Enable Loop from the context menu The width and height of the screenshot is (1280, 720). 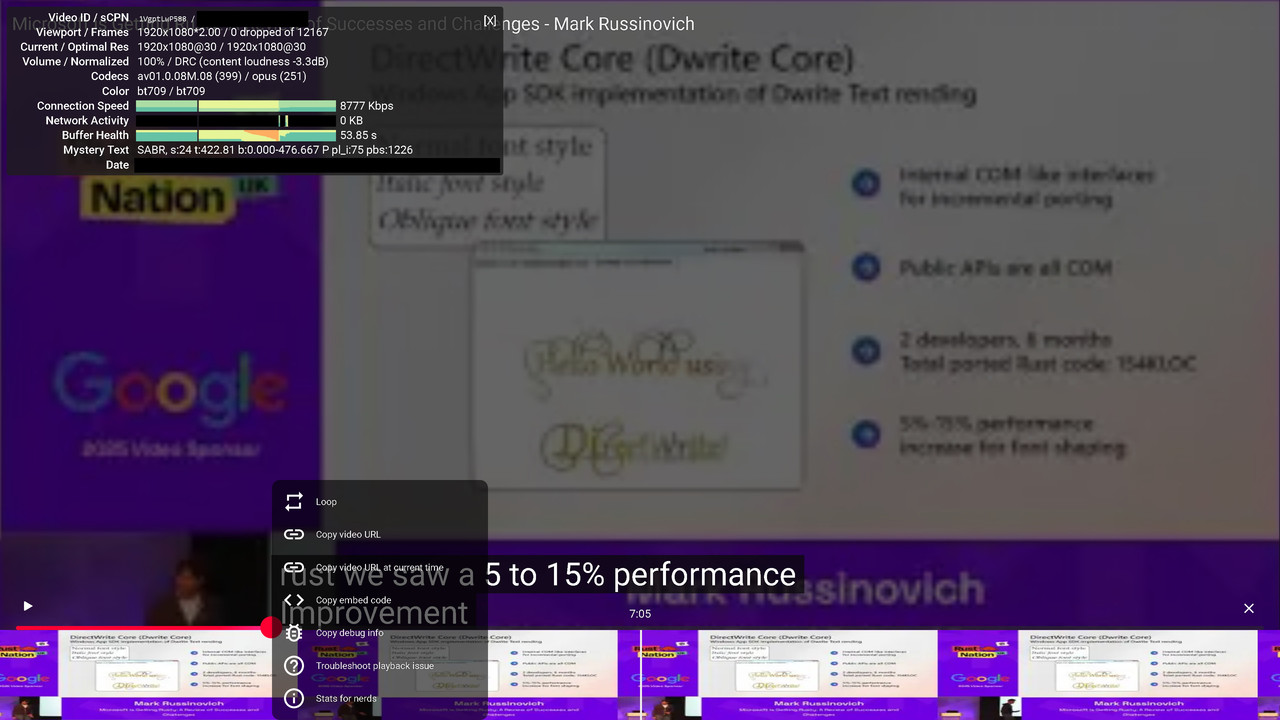click(x=380, y=502)
